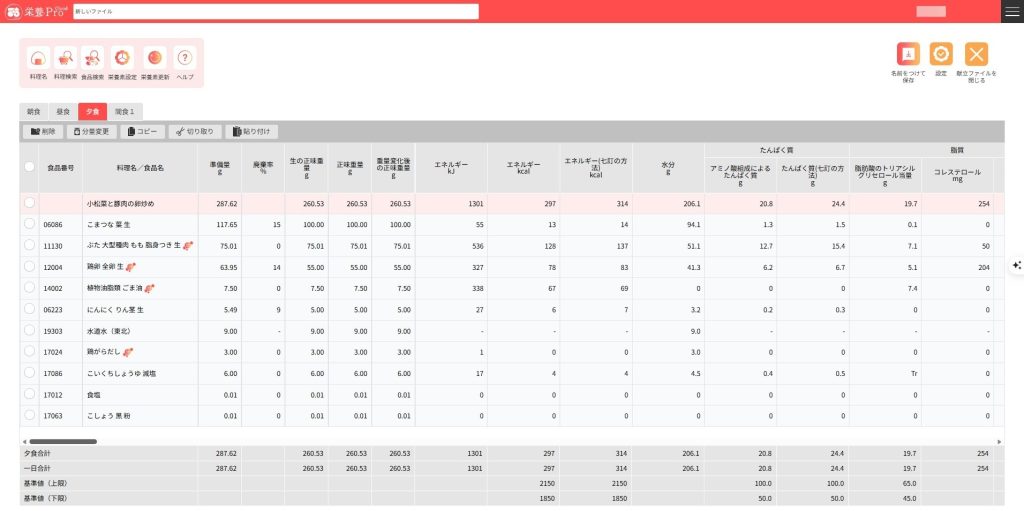Image resolution: width=1024 pixels, height=511 pixels.
Task: Click the 名前をつけて保存 save-as icon
Action: (x=908, y=60)
